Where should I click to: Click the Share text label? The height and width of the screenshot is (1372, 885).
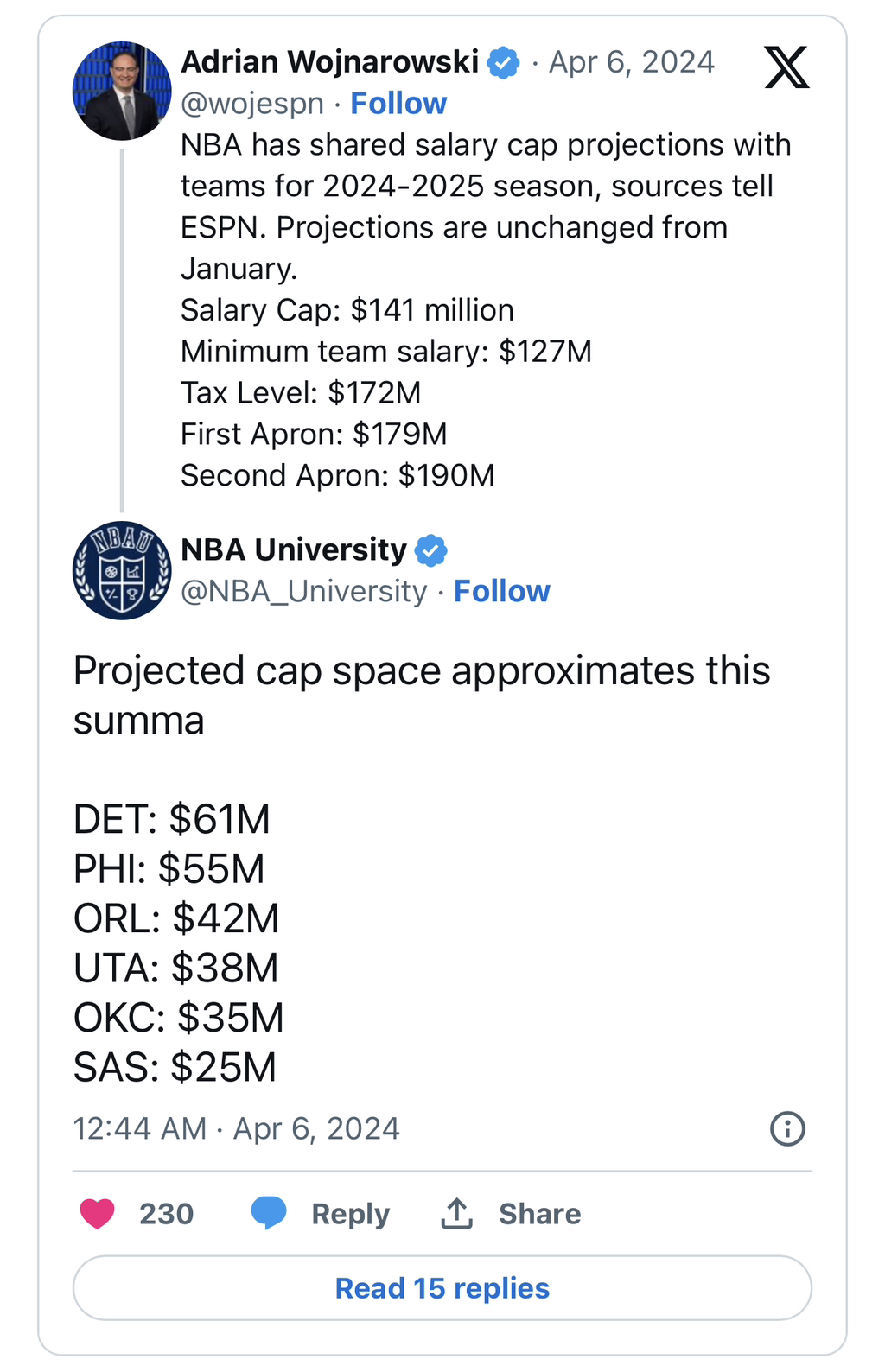(x=539, y=1214)
